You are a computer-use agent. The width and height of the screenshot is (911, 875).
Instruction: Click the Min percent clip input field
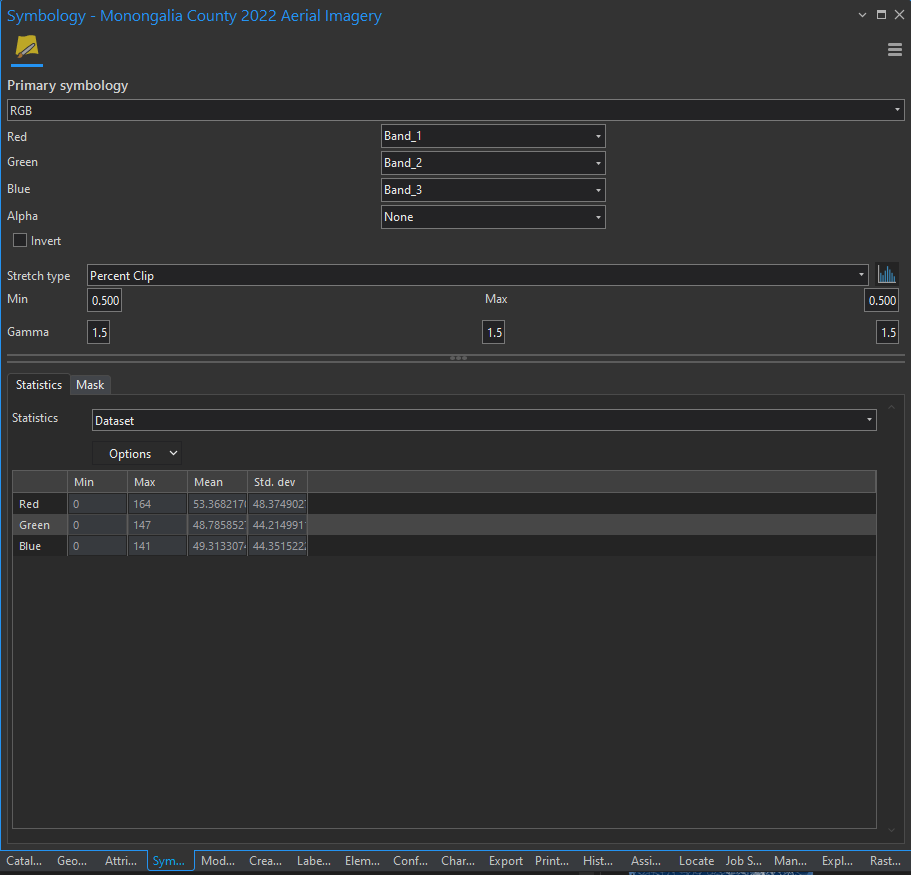click(104, 301)
